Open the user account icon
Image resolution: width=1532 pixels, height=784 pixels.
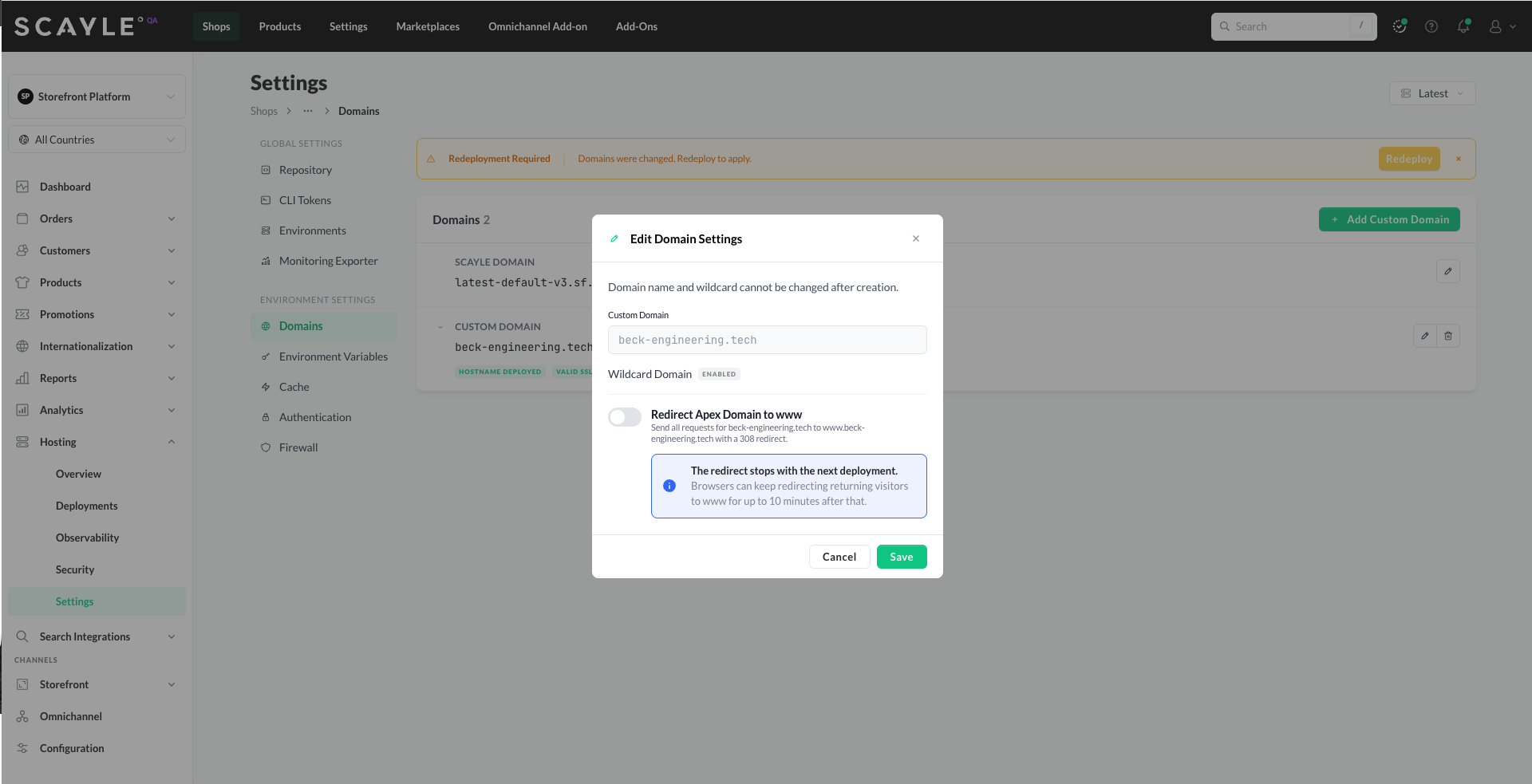pos(1495,26)
